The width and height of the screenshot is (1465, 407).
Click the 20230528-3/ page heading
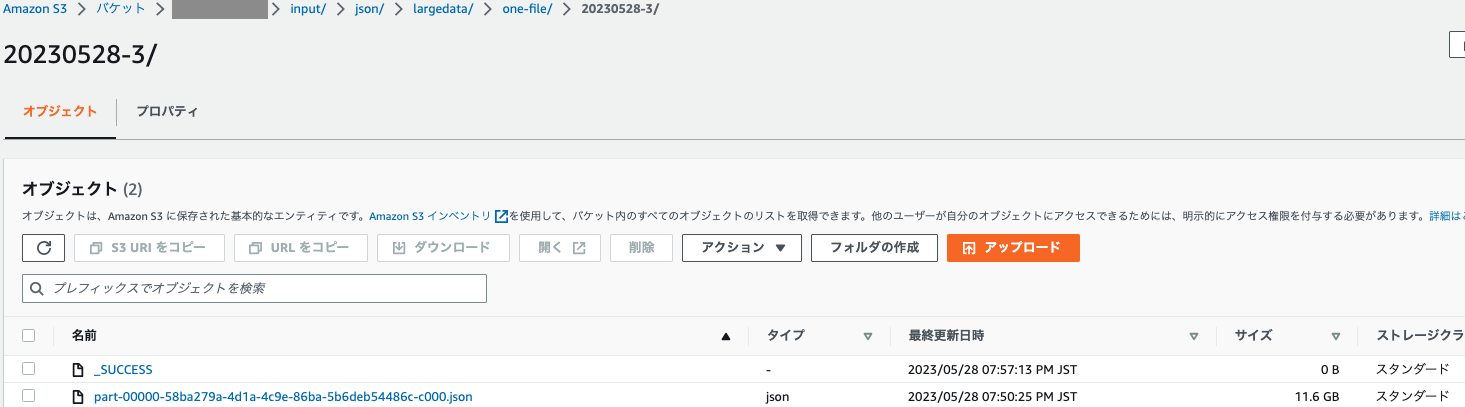(x=80, y=54)
